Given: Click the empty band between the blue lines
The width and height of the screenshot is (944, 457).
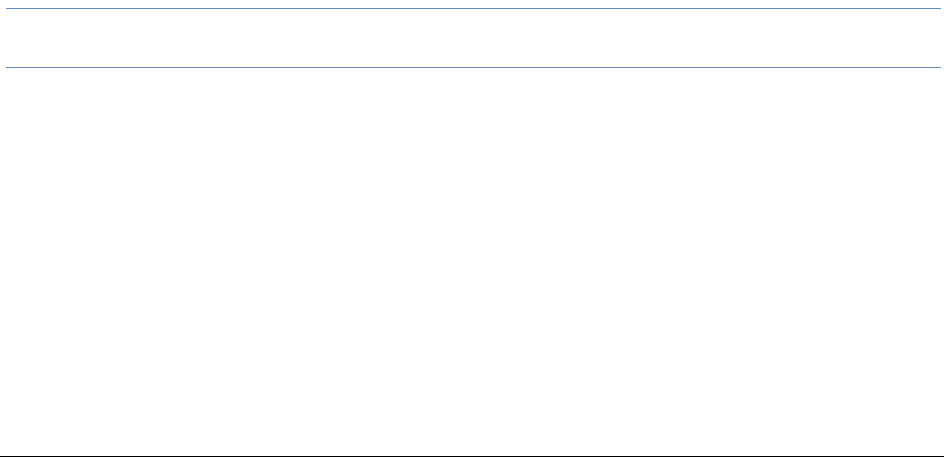Looking at the screenshot, I should coord(472,39).
